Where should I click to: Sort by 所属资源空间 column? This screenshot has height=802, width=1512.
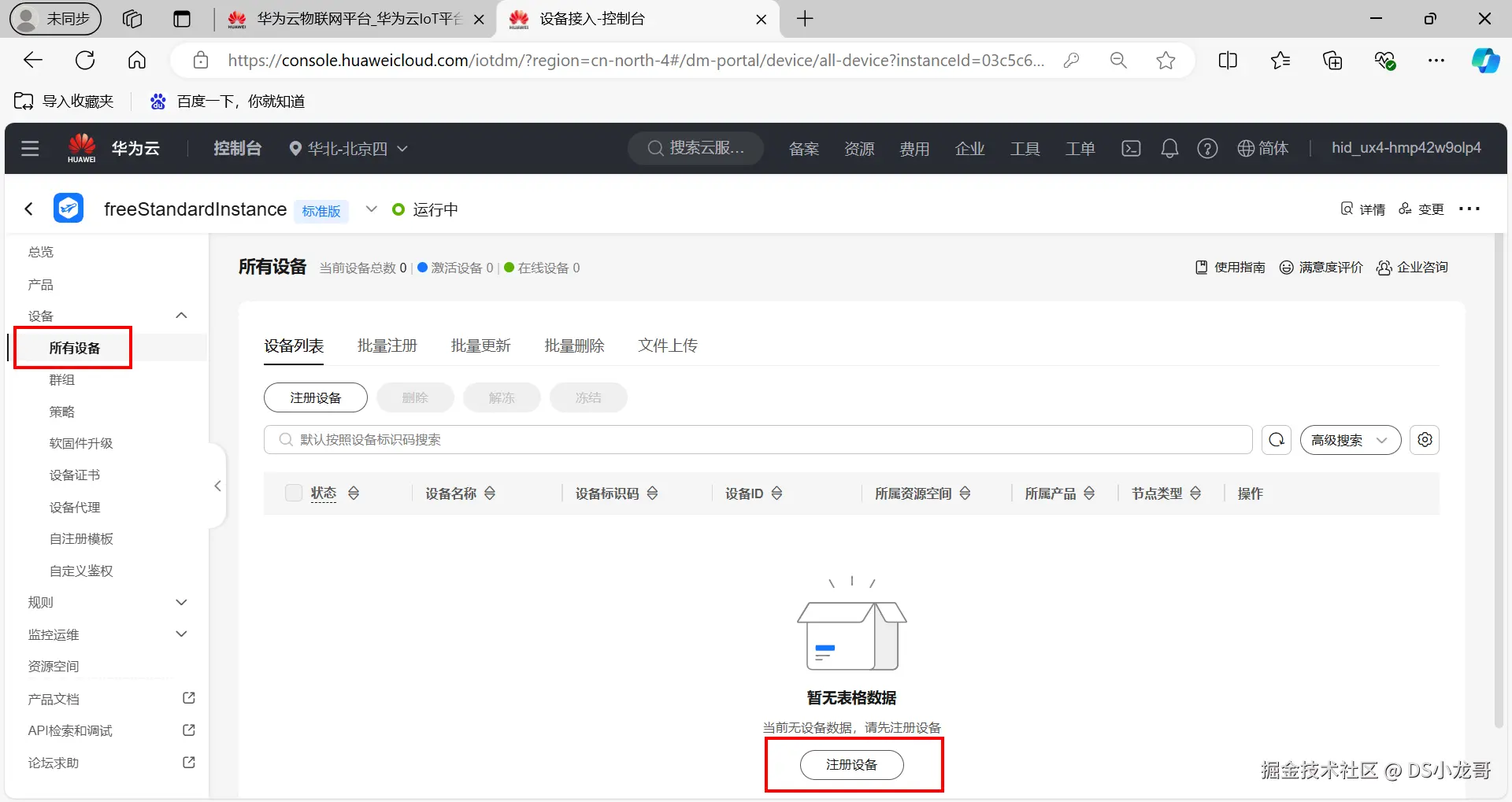pyautogui.click(x=965, y=493)
